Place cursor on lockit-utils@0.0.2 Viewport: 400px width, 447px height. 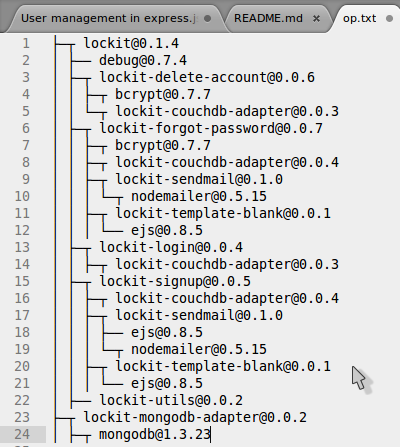(171, 400)
